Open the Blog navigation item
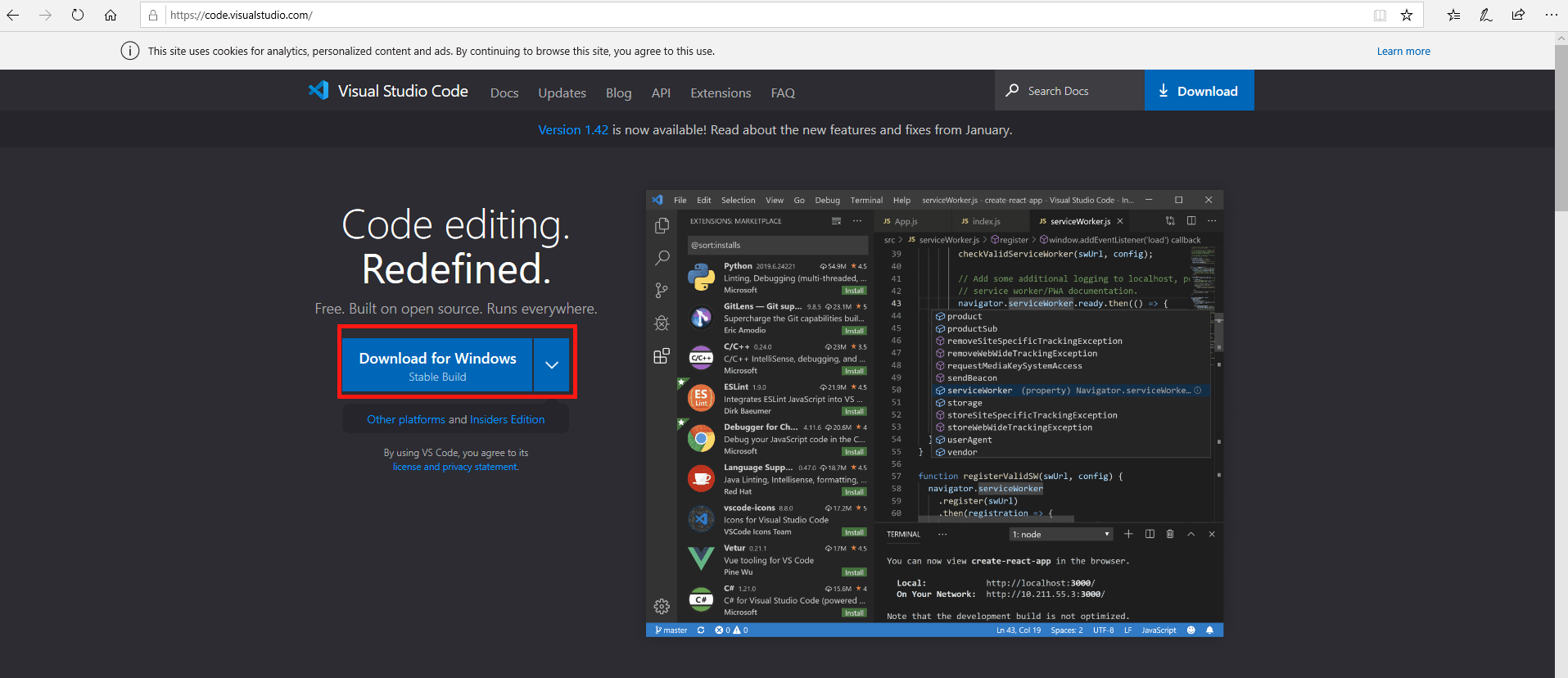Viewport: 1568px width, 678px height. click(x=618, y=93)
